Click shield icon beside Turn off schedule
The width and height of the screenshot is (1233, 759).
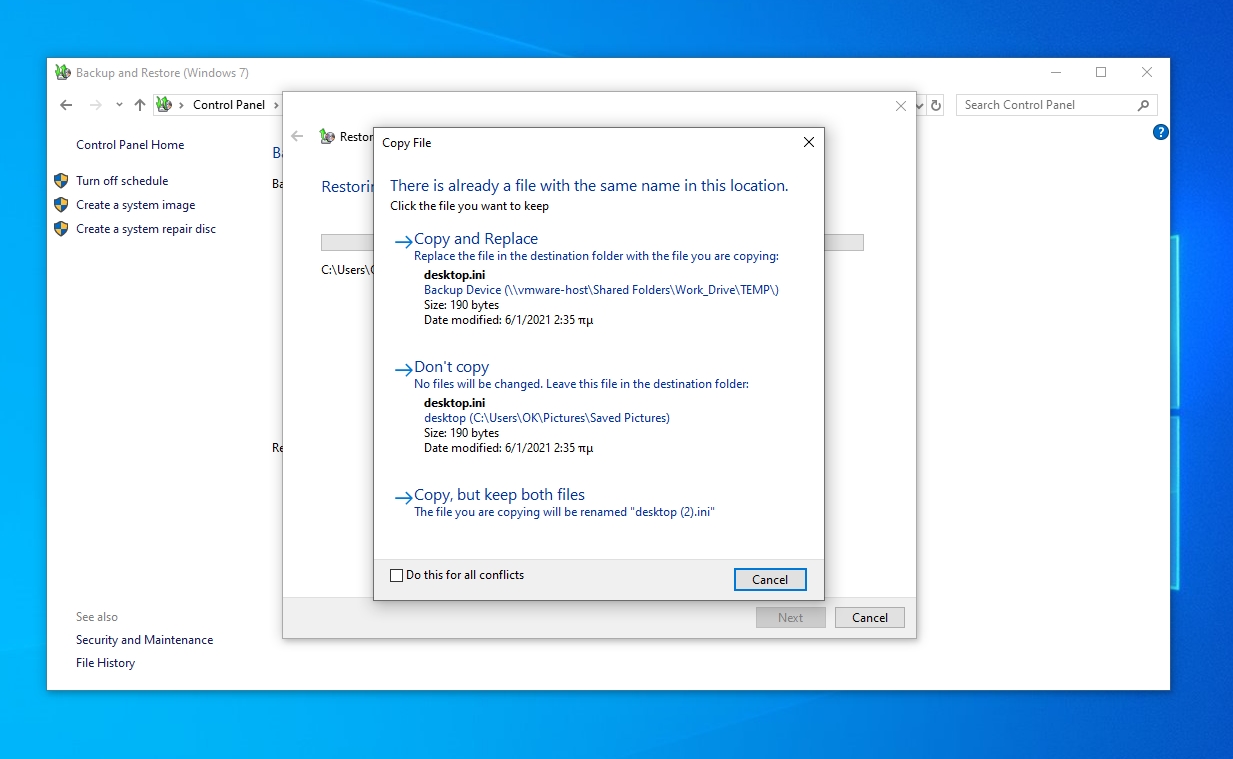(x=62, y=181)
